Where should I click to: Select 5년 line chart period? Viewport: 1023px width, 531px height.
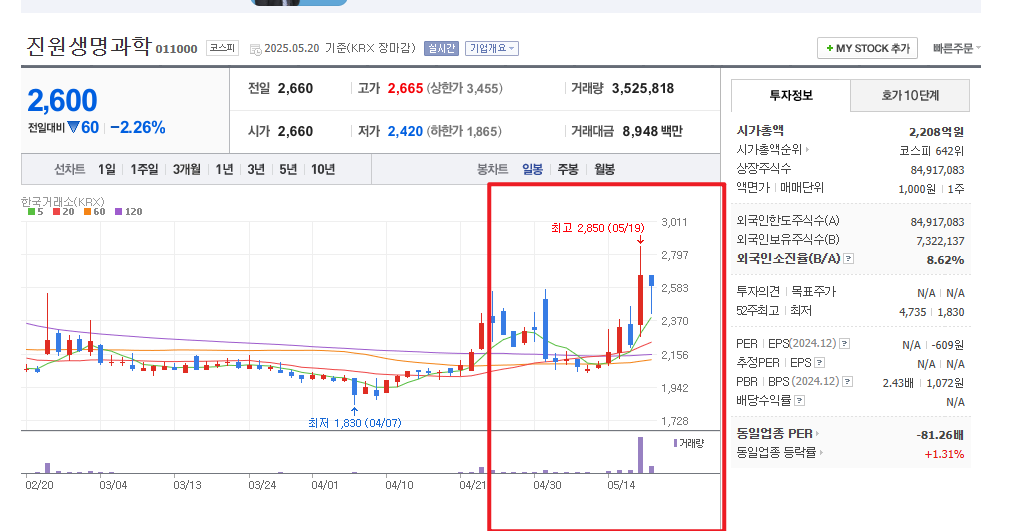[288, 170]
